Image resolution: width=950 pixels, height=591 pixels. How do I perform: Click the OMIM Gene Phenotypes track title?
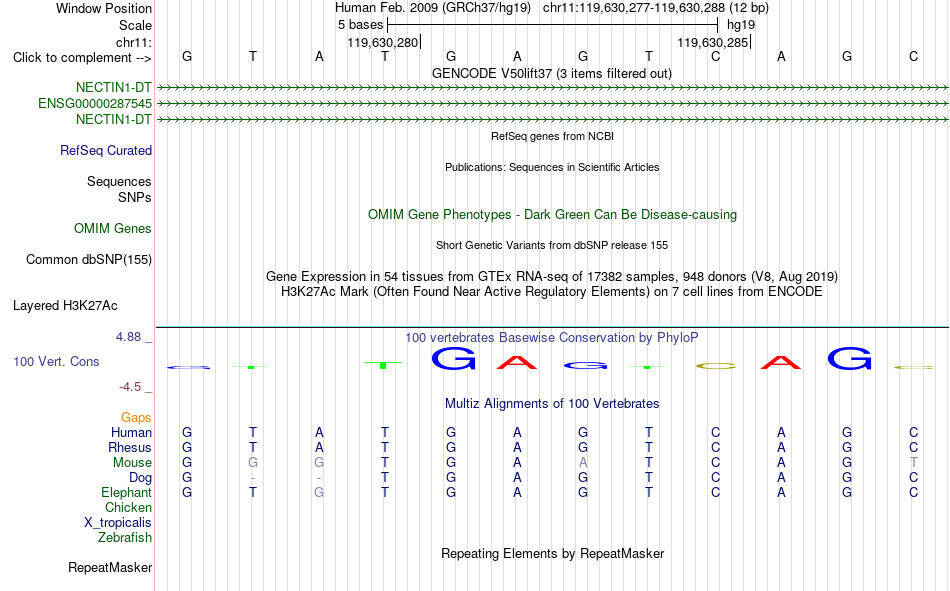(553, 215)
